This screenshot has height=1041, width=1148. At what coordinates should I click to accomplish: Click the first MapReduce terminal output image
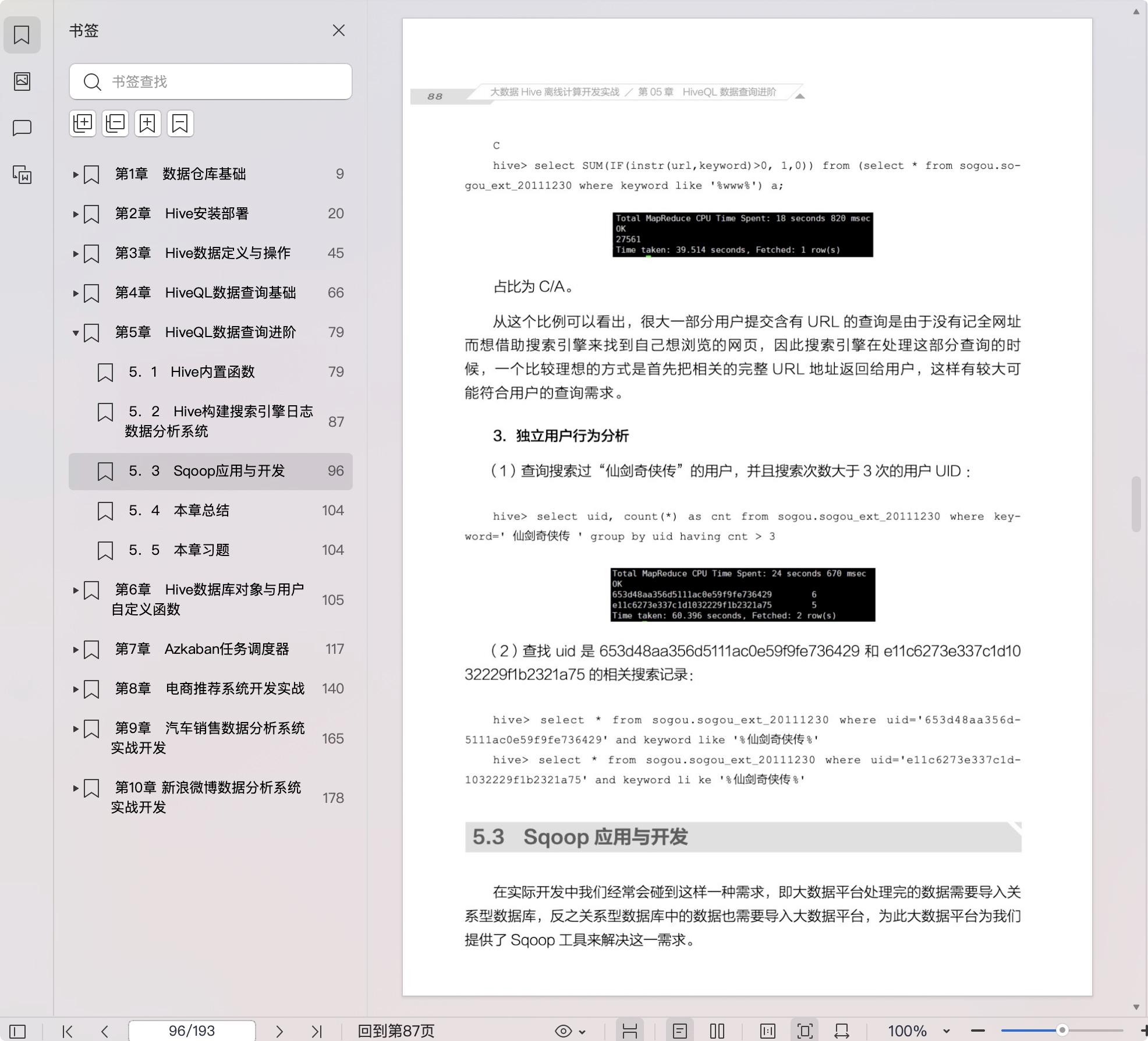[743, 235]
